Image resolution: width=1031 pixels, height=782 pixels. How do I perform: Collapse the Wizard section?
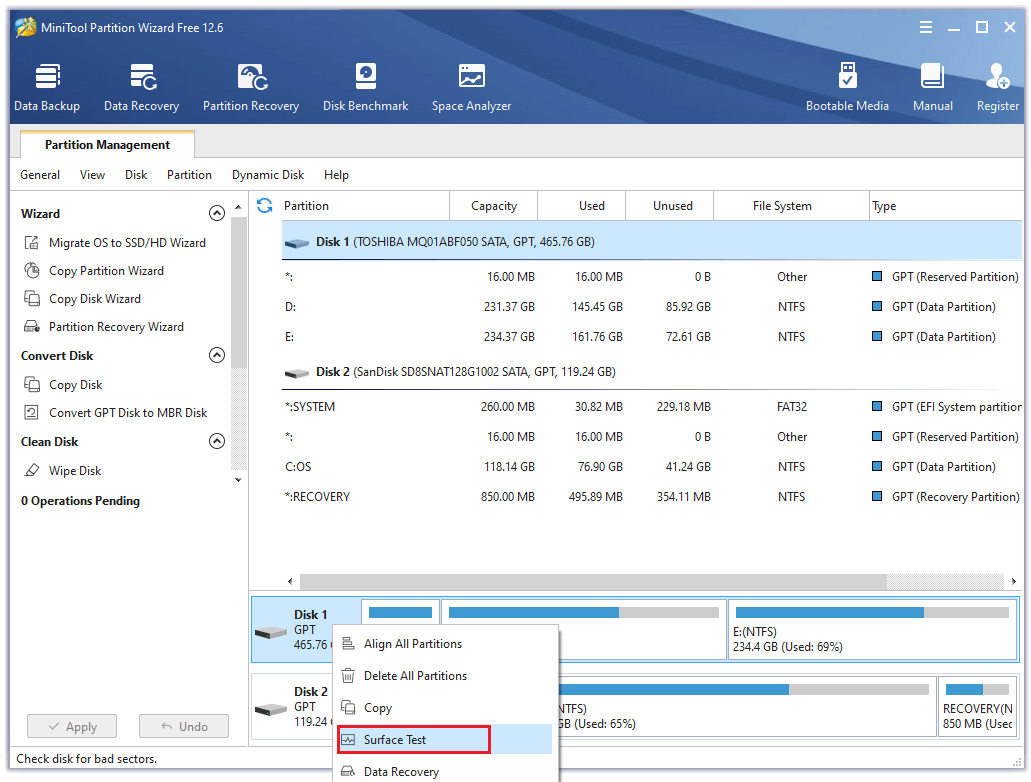click(217, 213)
